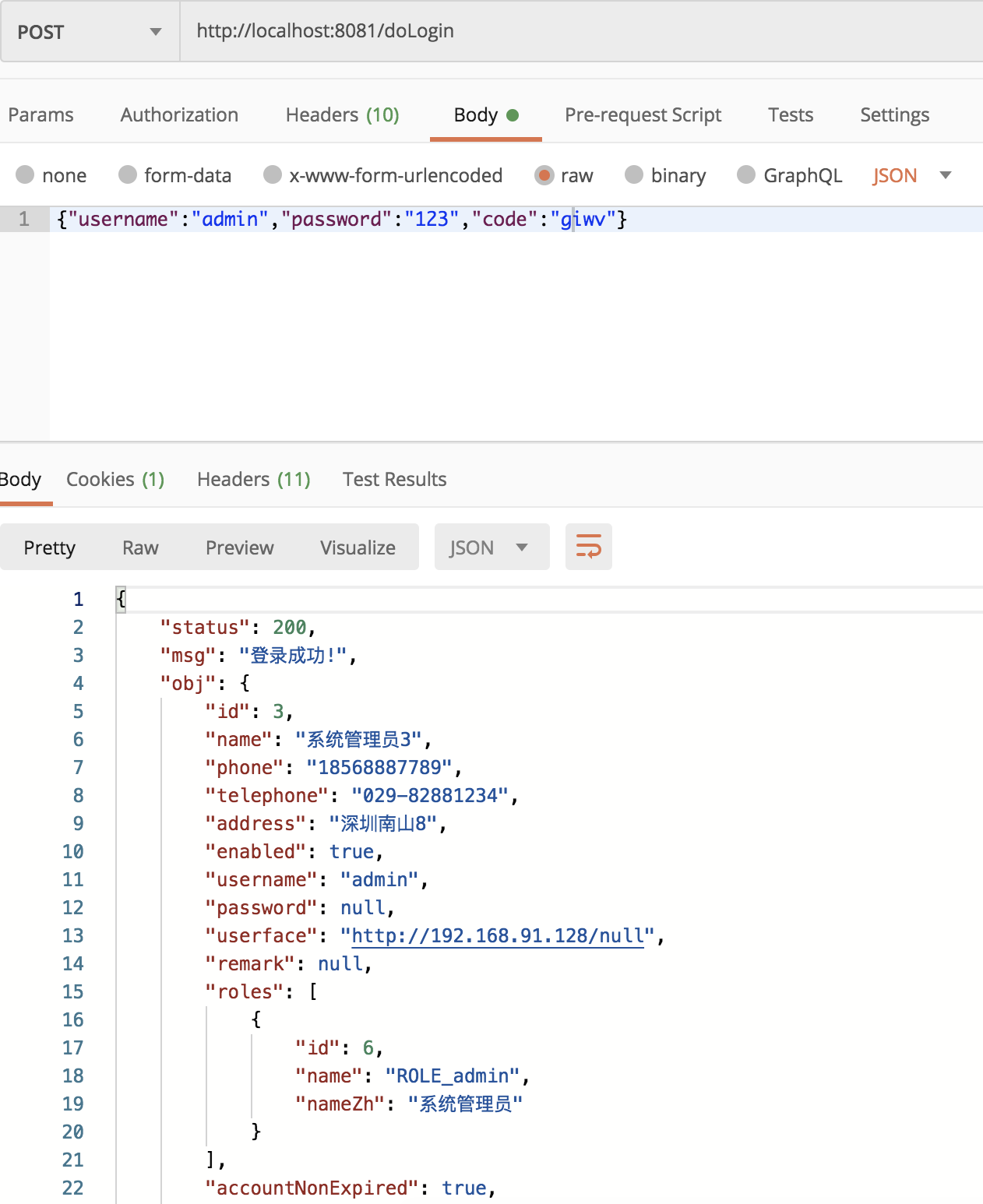Select the raw body radio button
Screen dimensions: 983x1204
(x=544, y=175)
